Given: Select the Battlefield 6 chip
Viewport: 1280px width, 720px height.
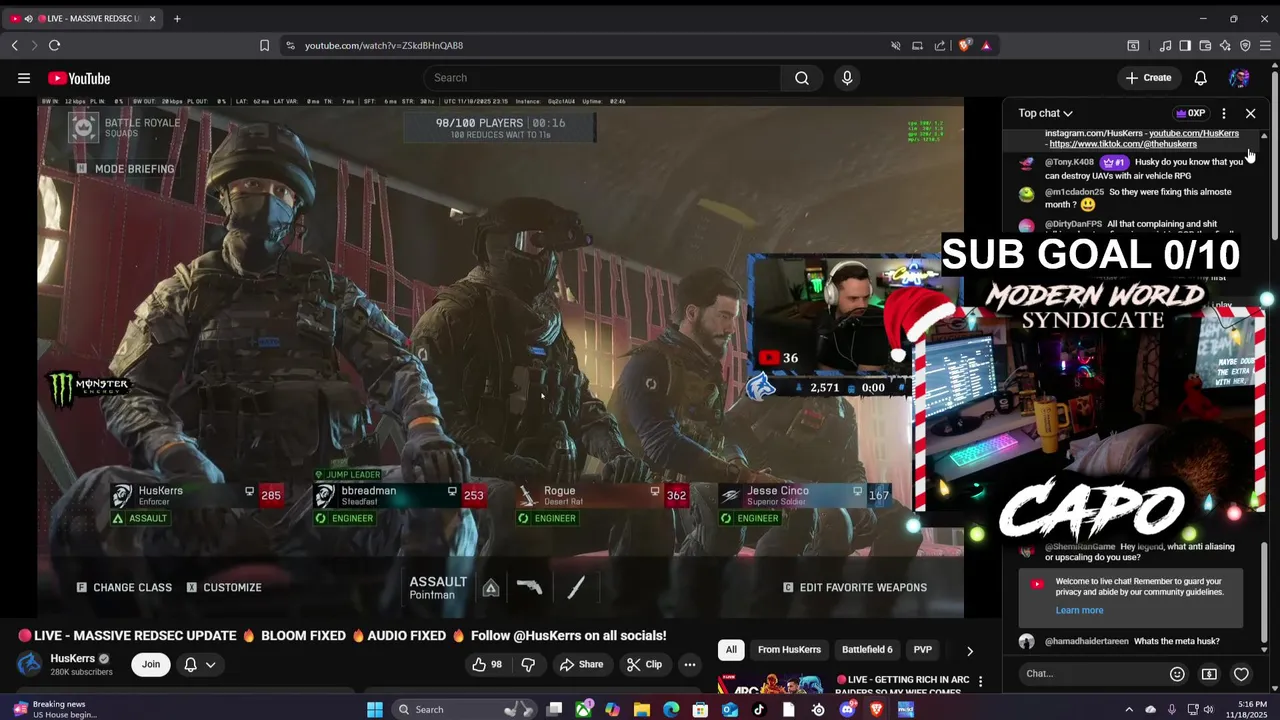Looking at the screenshot, I should tap(867, 650).
